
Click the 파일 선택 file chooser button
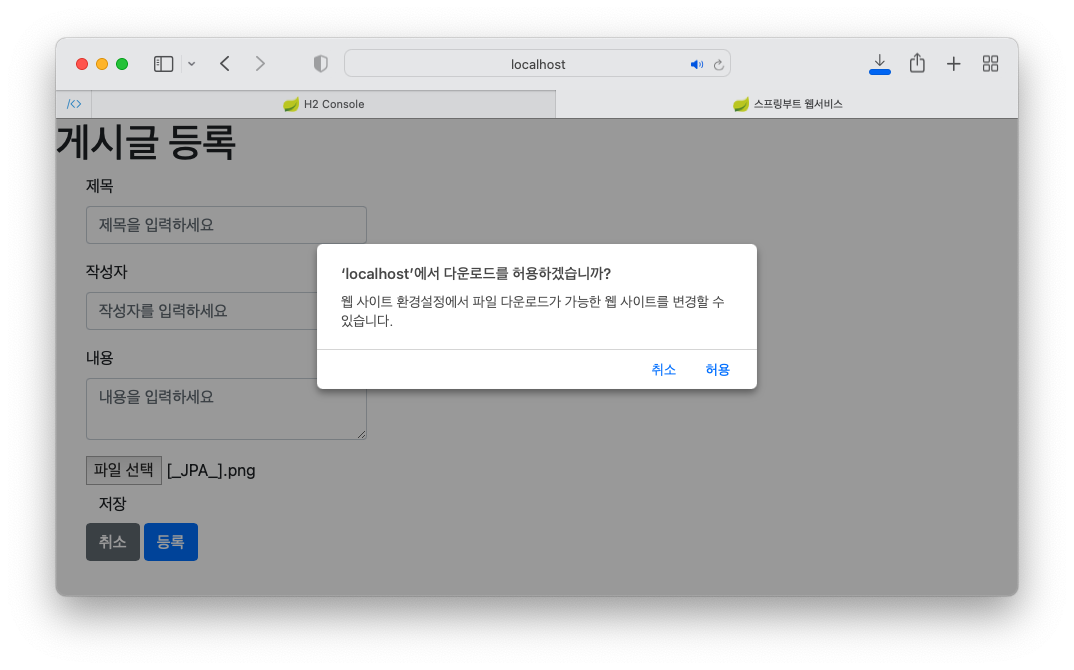[x=124, y=470]
